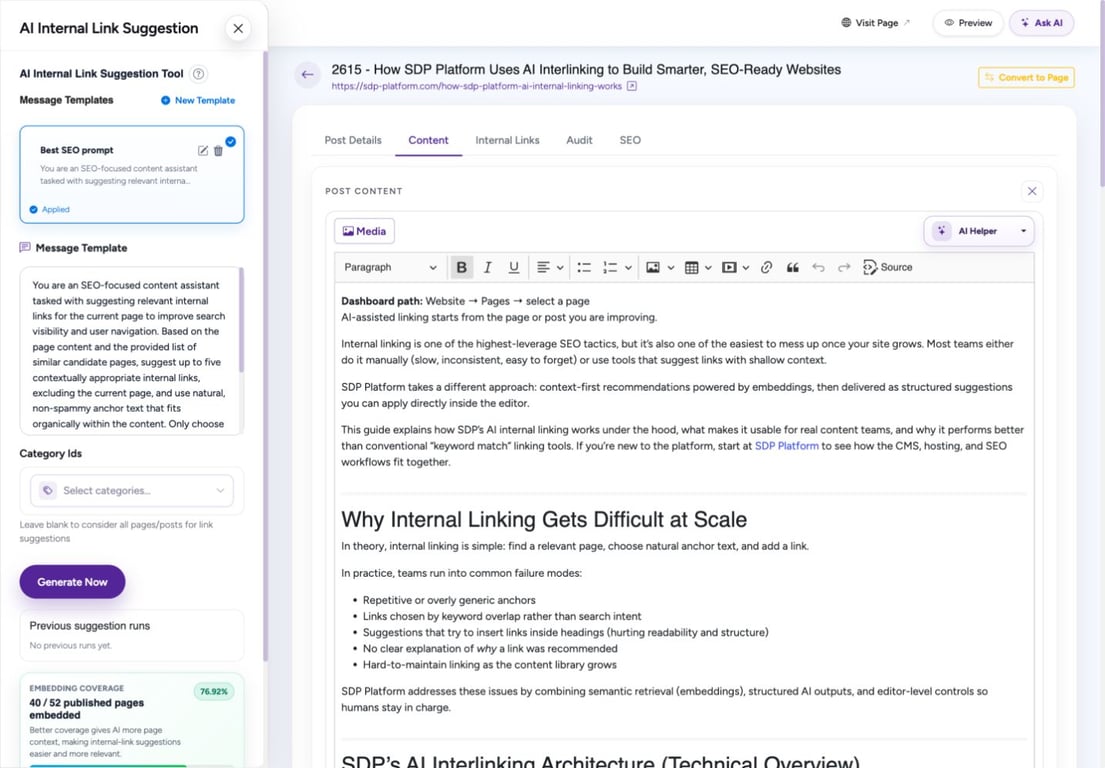Click the insert link icon
1105x768 pixels.
click(767, 268)
